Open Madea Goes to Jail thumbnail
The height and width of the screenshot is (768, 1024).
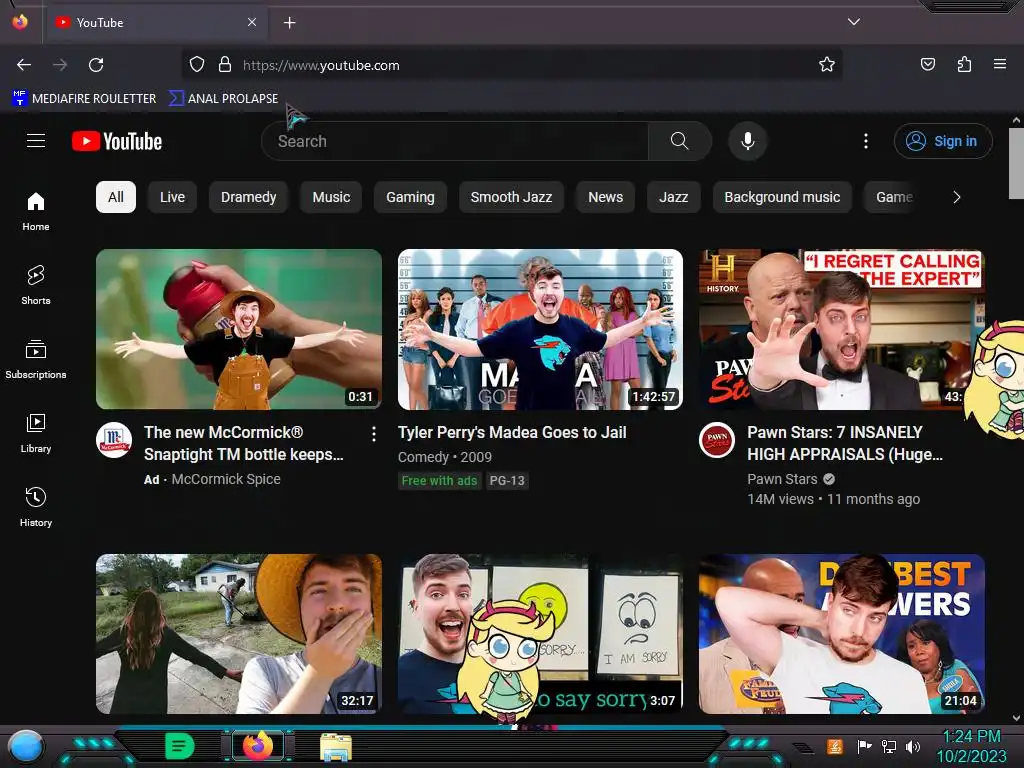pos(540,329)
